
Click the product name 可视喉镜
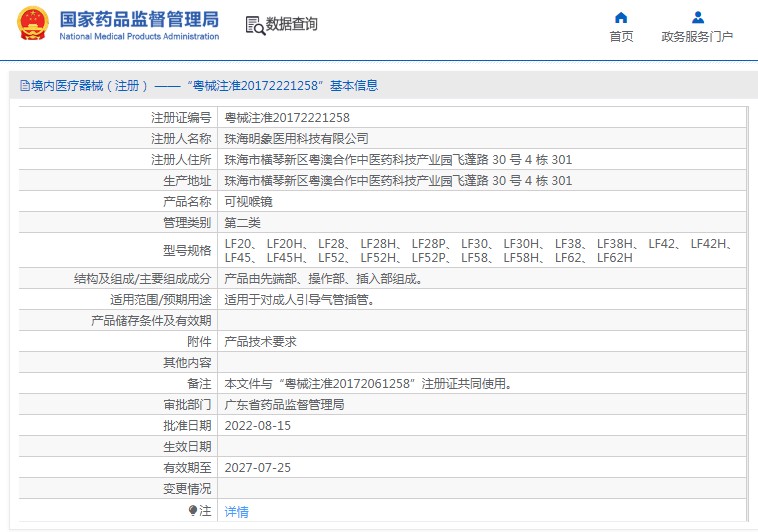click(x=248, y=201)
